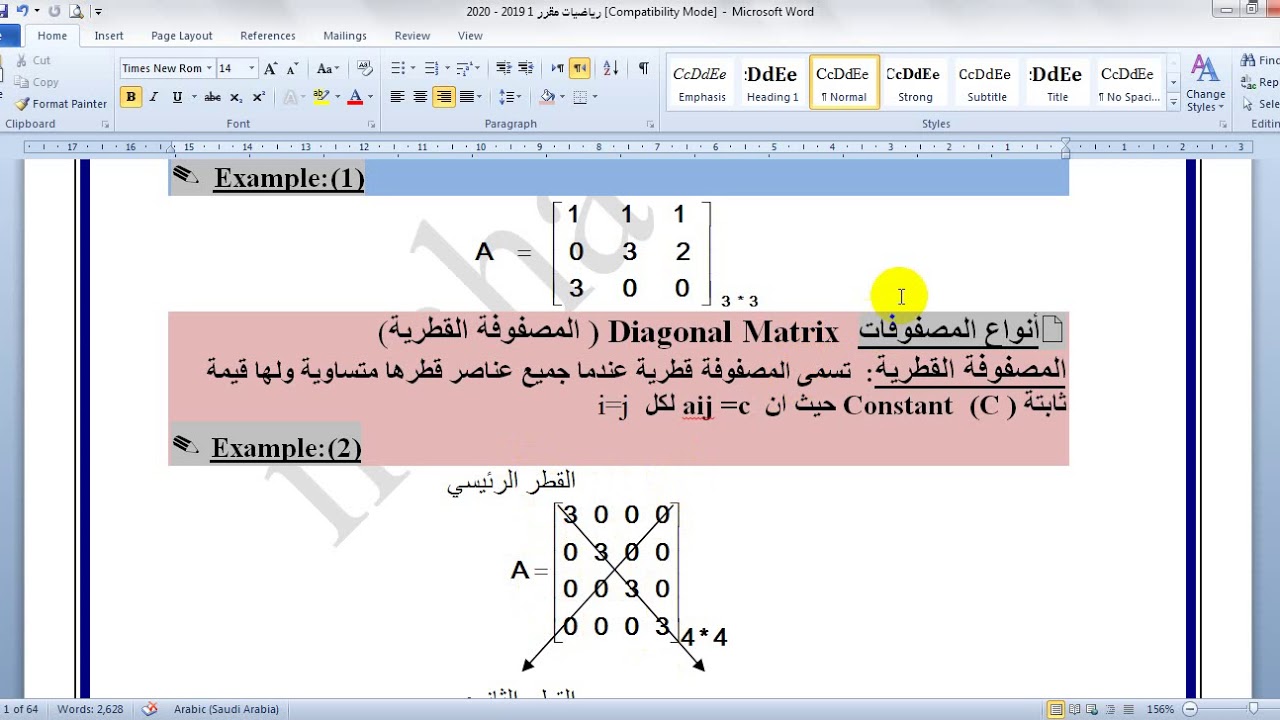
Task: Switch to Outline view
Action: pos(1111,709)
